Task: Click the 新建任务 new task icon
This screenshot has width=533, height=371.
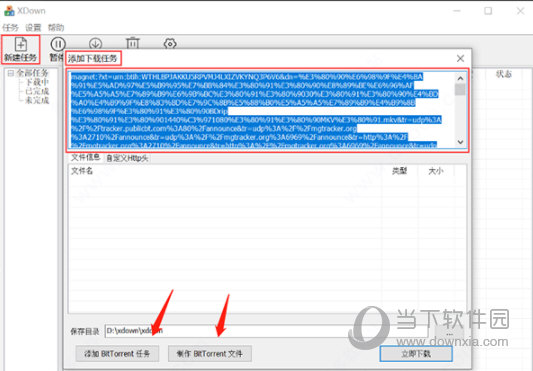Action: (21, 45)
